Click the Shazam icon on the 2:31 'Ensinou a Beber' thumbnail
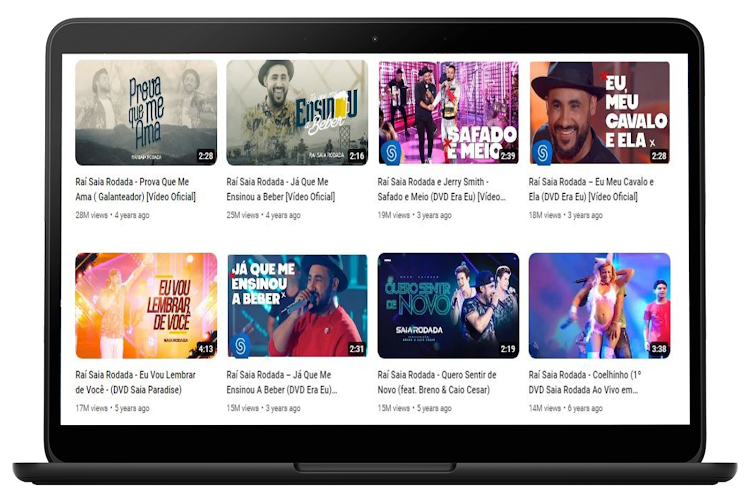 point(240,345)
